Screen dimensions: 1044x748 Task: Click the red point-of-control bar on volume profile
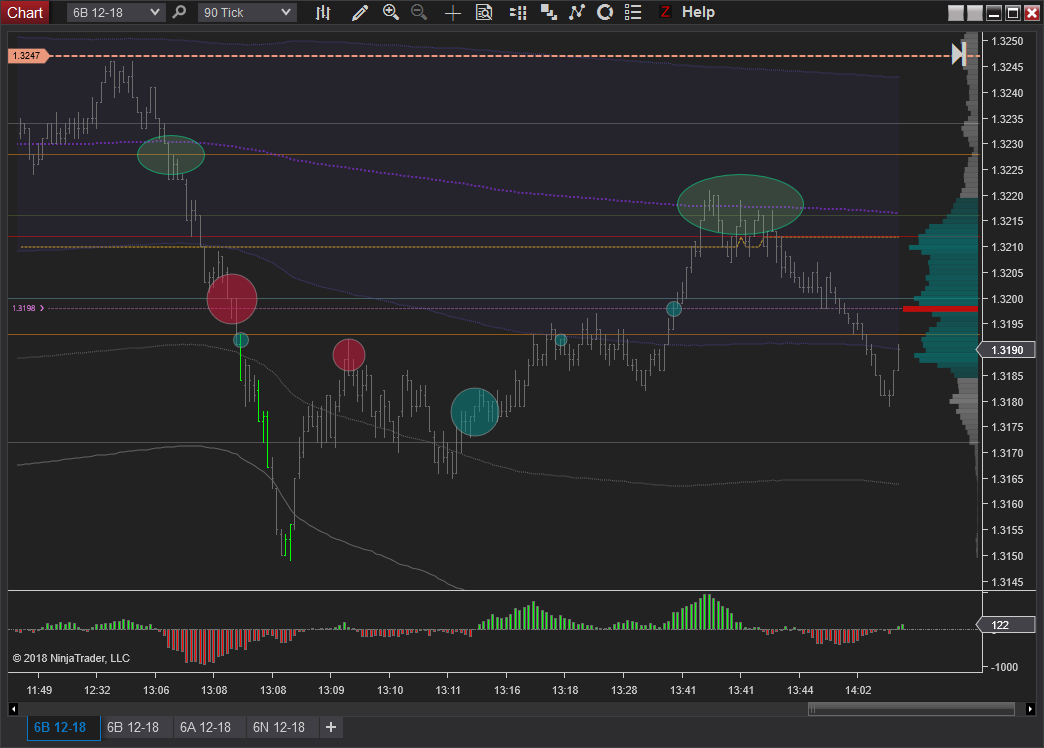[x=940, y=308]
